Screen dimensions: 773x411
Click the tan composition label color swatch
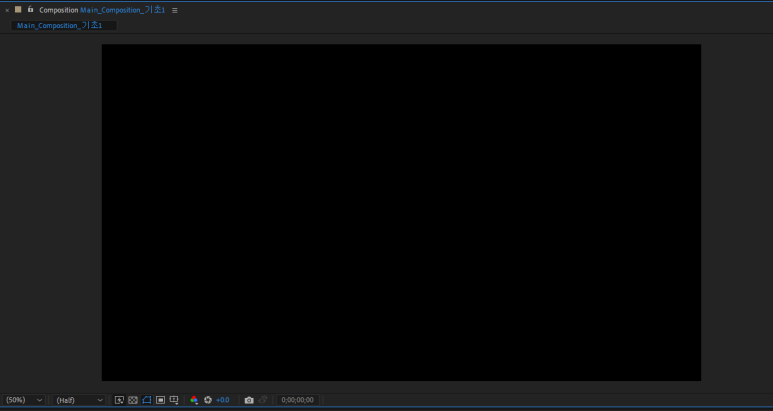(18, 9)
